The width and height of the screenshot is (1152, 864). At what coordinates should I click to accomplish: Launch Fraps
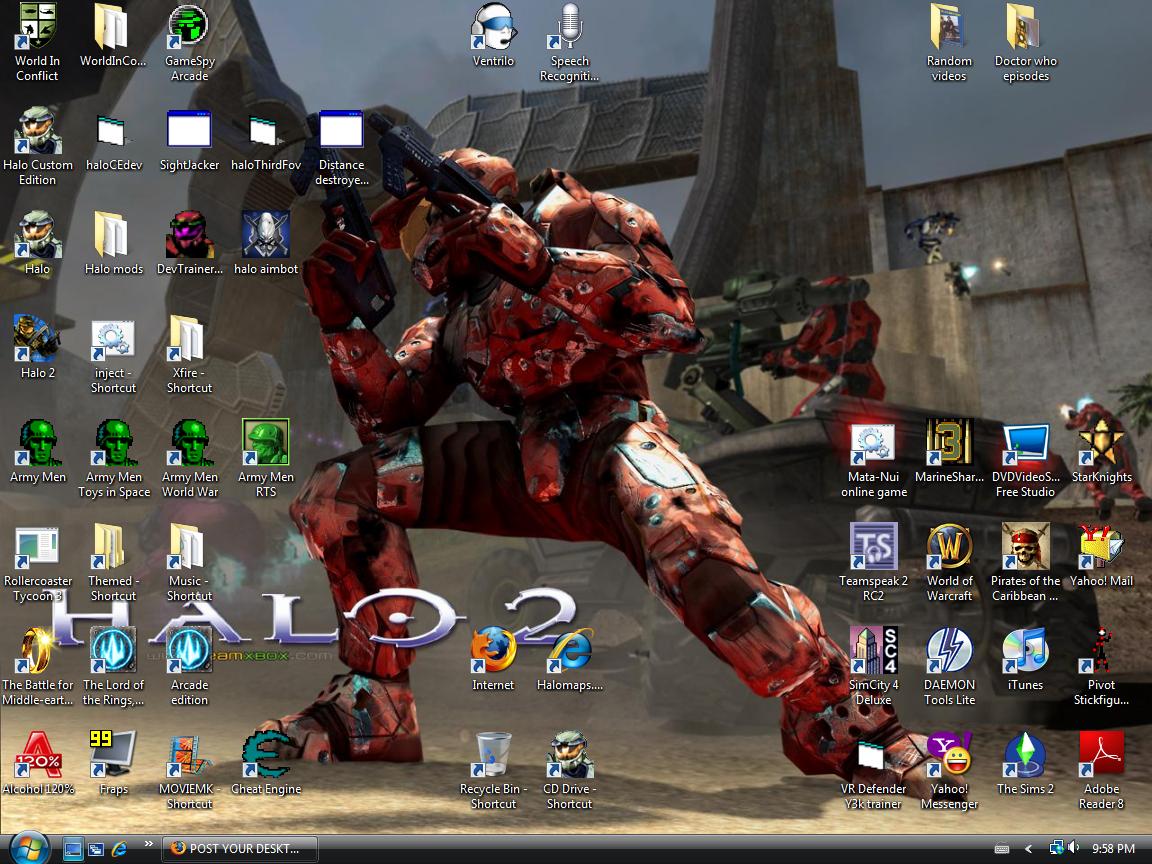[x=113, y=752]
